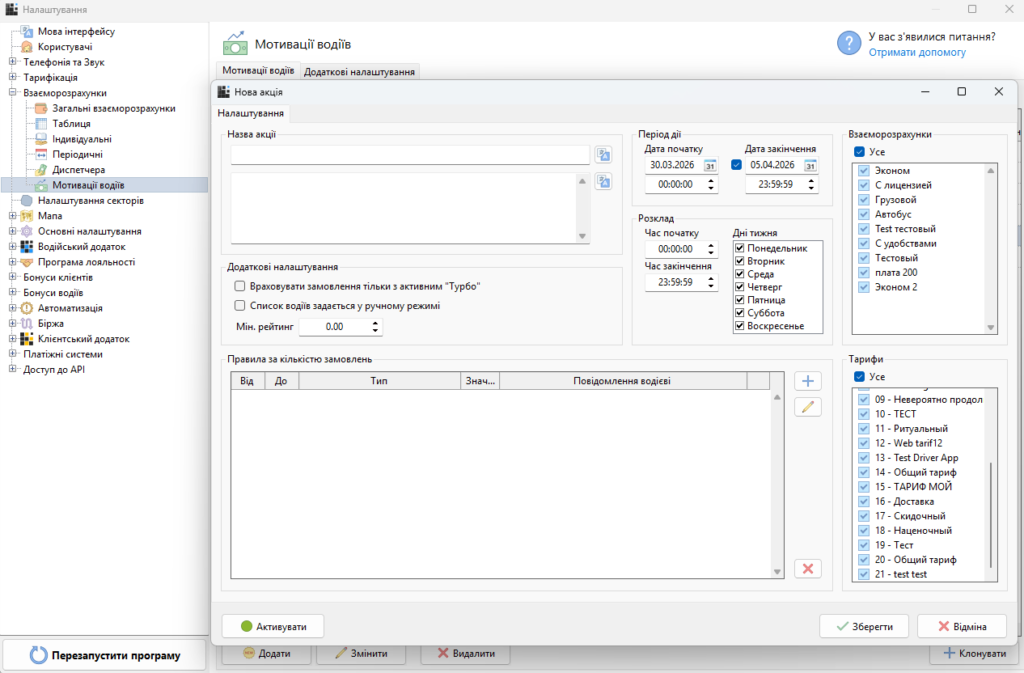
Task: Toggle the Список водіїв задається у ручному режимі checkbox
Action: coord(240,306)
